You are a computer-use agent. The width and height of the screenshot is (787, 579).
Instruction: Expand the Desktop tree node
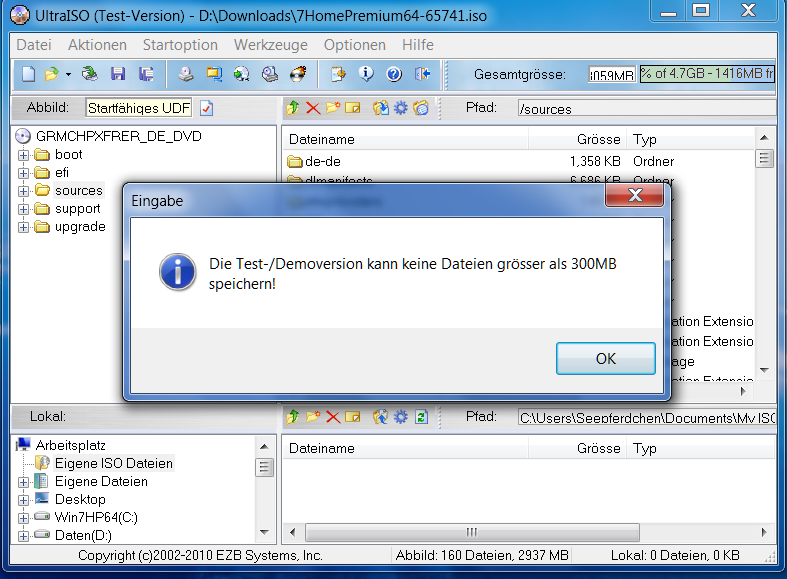[23, 500]
